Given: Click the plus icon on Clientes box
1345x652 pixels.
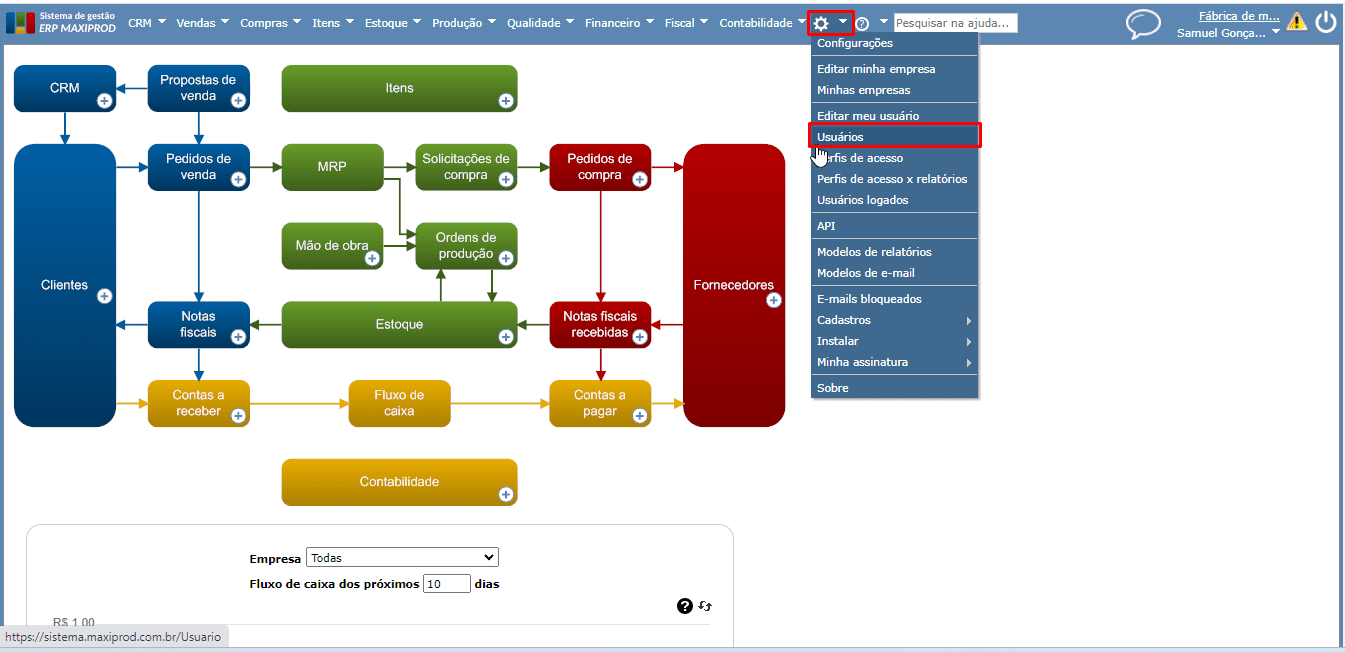Looking at the screenshot, I should (x=104, y=296).
